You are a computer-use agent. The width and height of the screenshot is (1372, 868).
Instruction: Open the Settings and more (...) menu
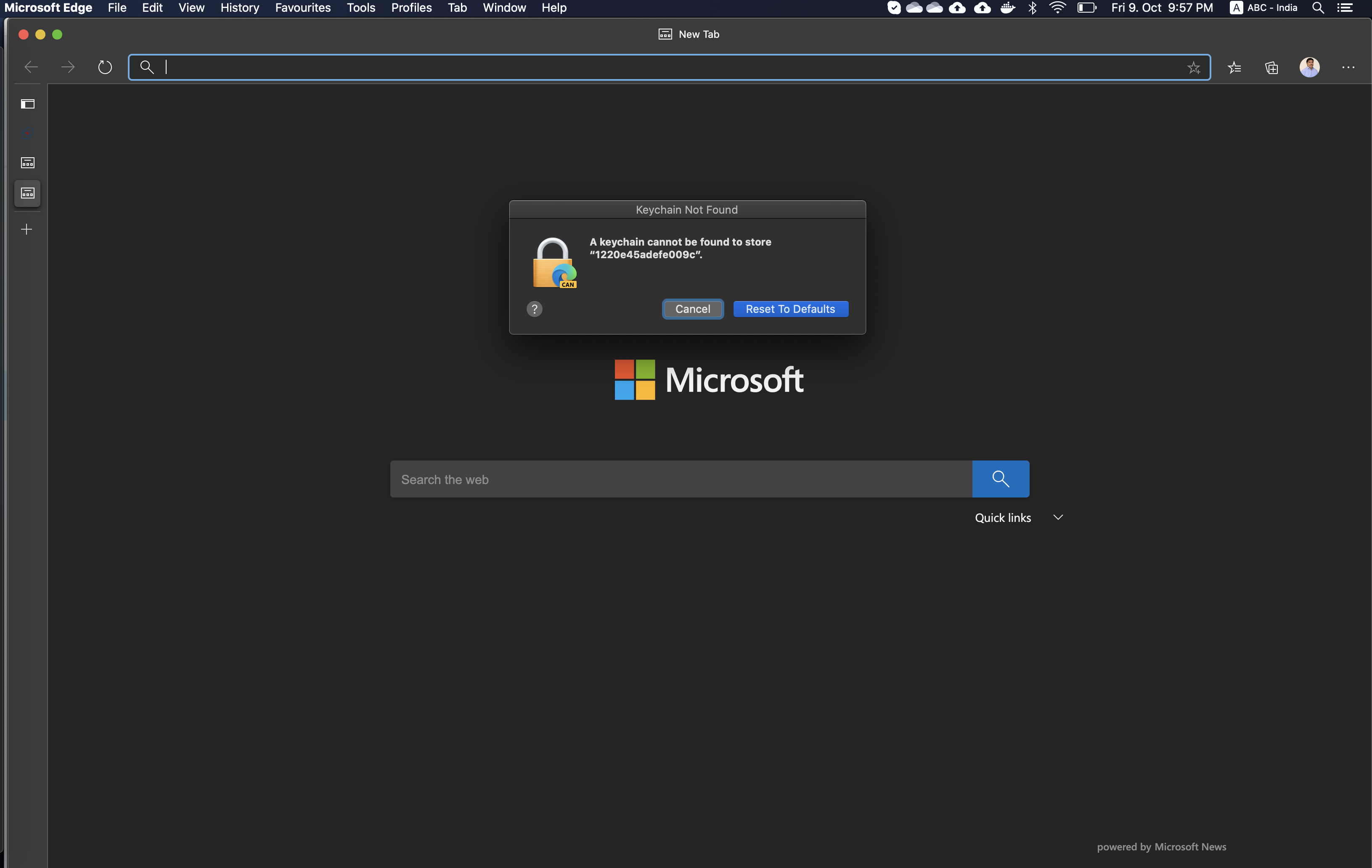pos(1348,67)
